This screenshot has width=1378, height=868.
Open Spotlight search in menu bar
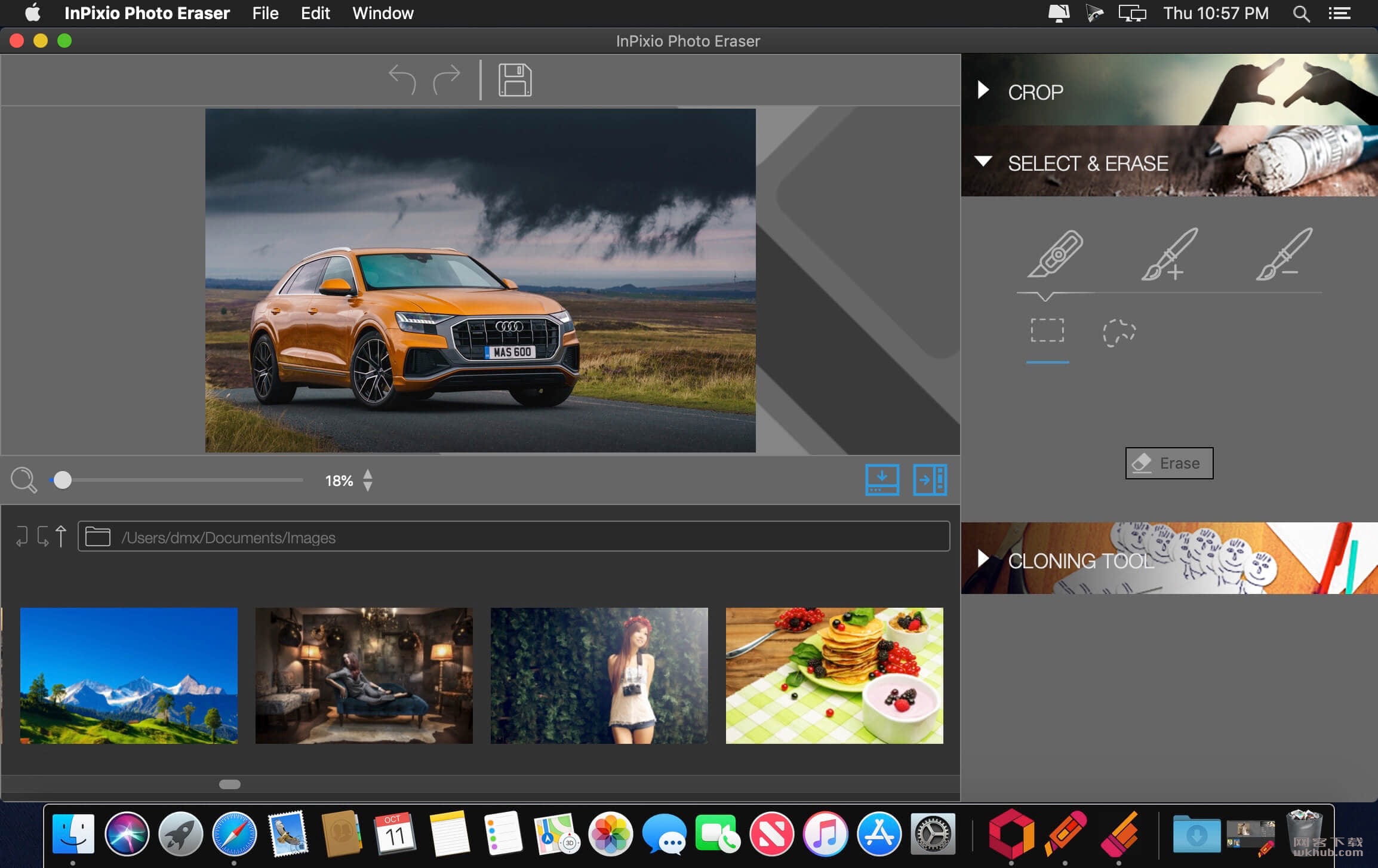pyautogui.click(x=1302, y=13)
